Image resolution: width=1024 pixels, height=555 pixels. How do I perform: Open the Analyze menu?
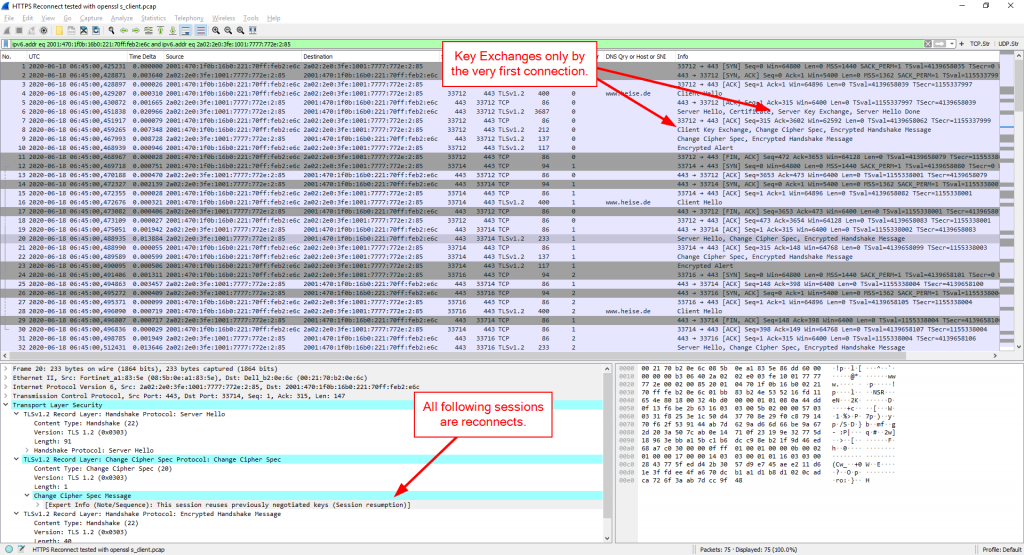(x=123, y=18)
